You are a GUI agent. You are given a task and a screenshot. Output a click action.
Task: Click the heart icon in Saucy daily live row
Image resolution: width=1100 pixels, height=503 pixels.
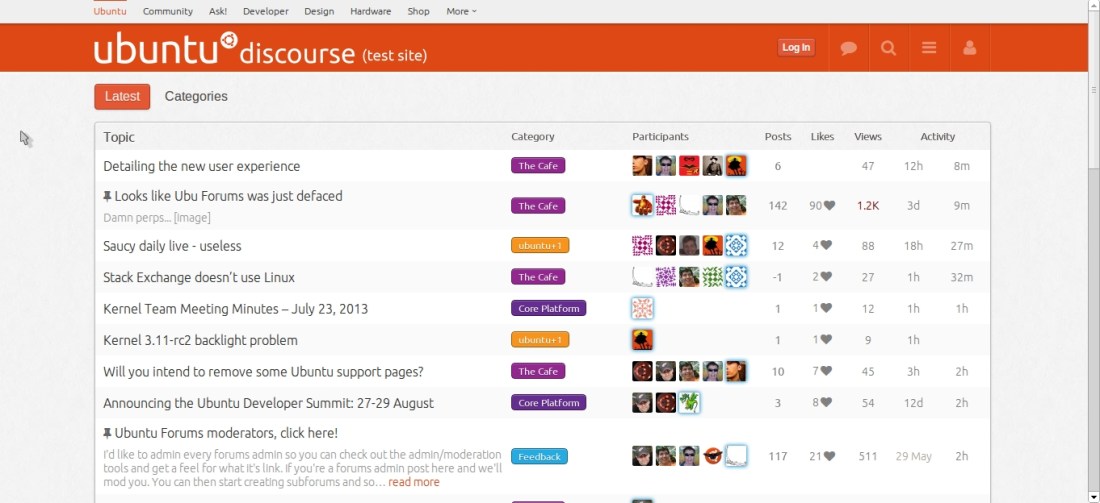826,246
